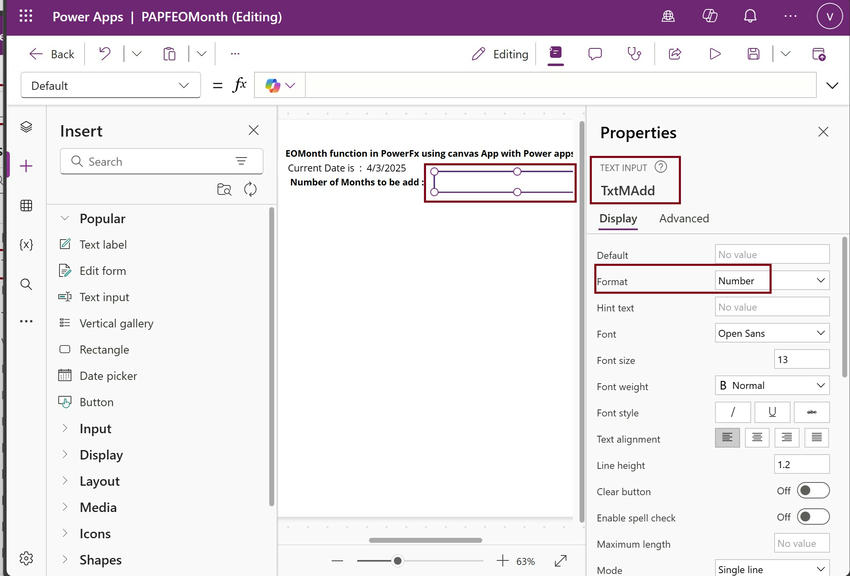The width and height of the screenshot is (850, 576).
Task: Open the comments pane icon
Action: coord(595,54)
